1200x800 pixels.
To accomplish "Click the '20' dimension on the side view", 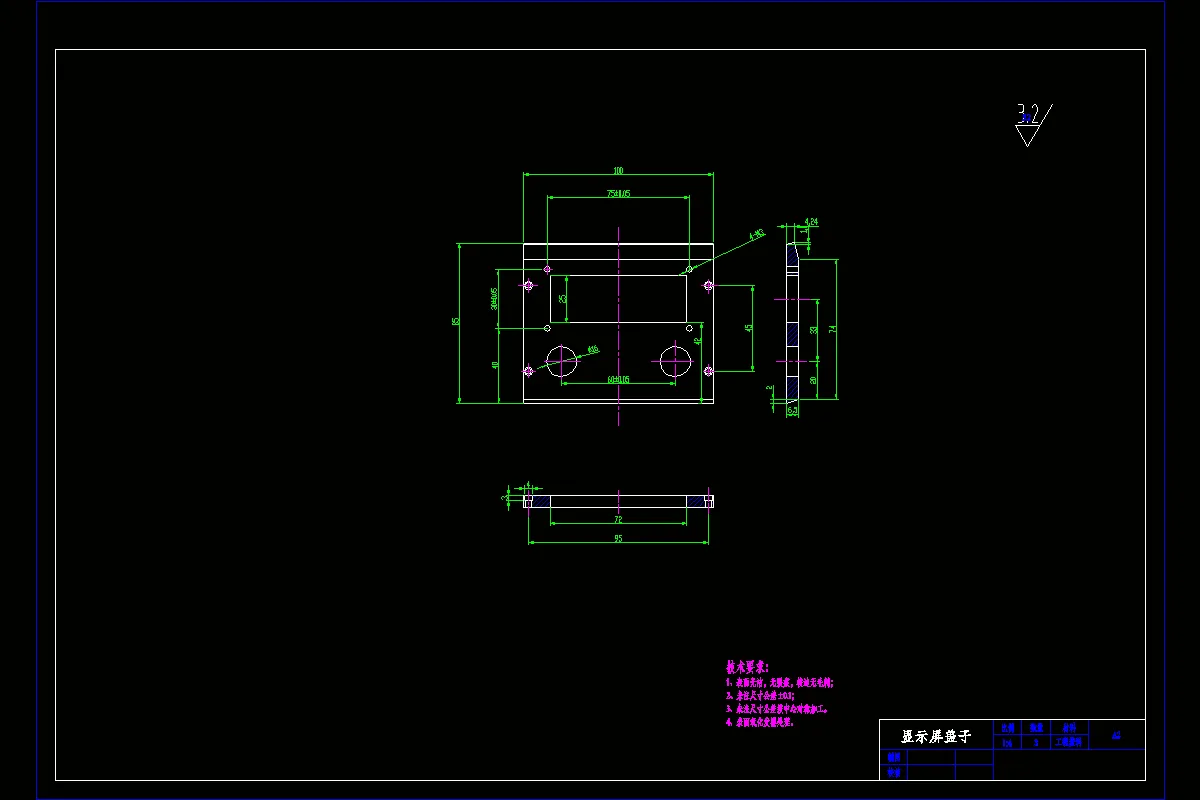I will 813,379.
